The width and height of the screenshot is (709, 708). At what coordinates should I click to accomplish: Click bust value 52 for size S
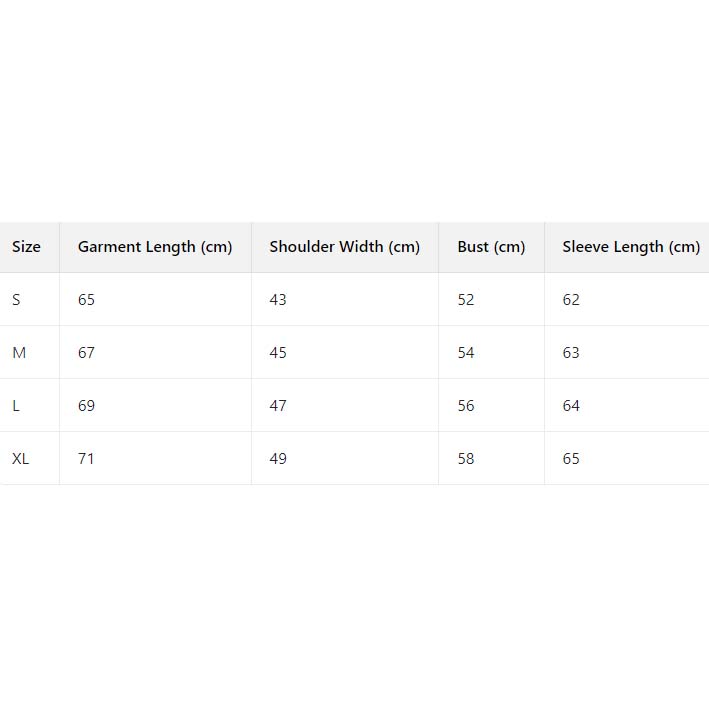click(x=466, y=300)
